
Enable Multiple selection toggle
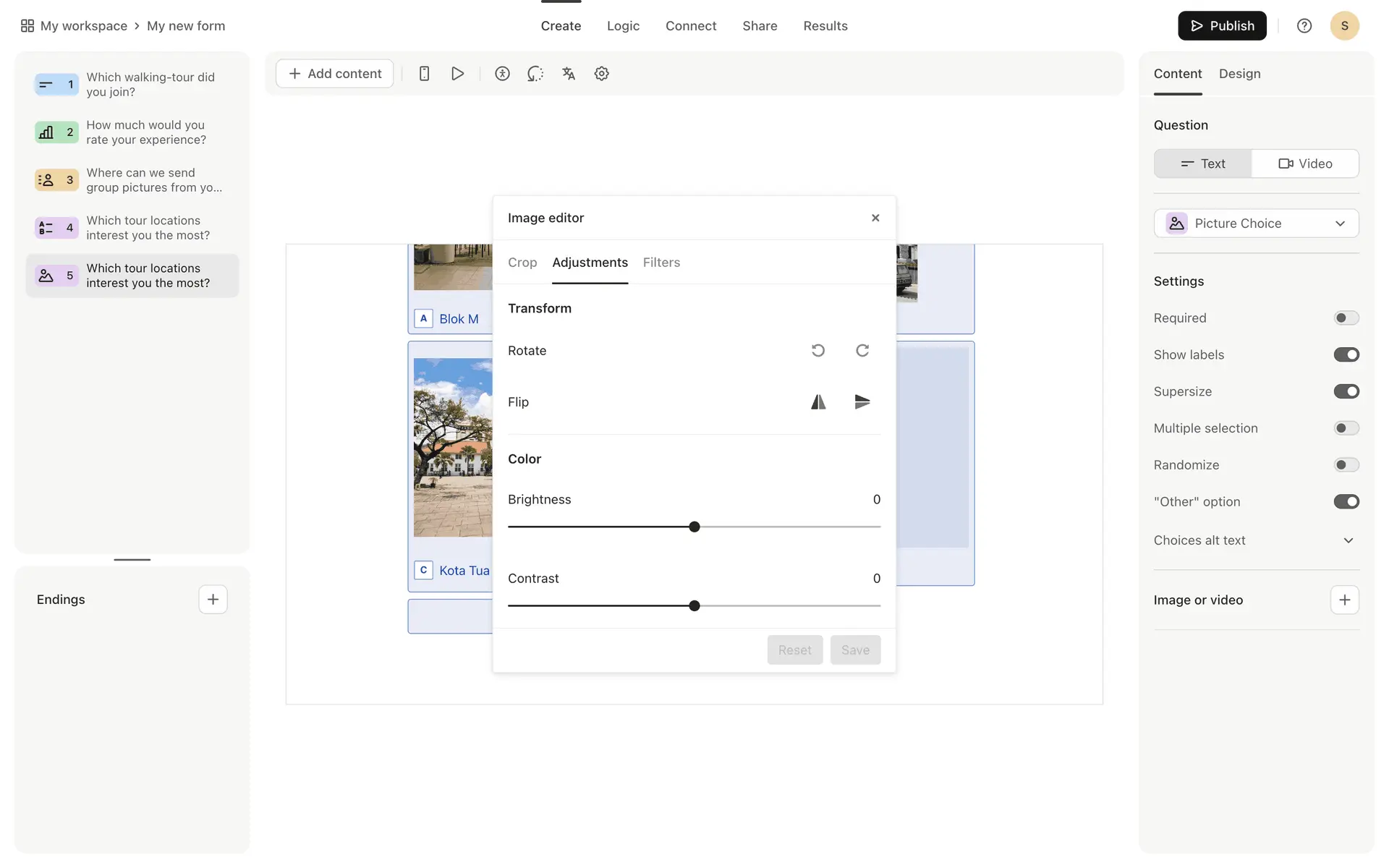click(x=1346, y=428)
